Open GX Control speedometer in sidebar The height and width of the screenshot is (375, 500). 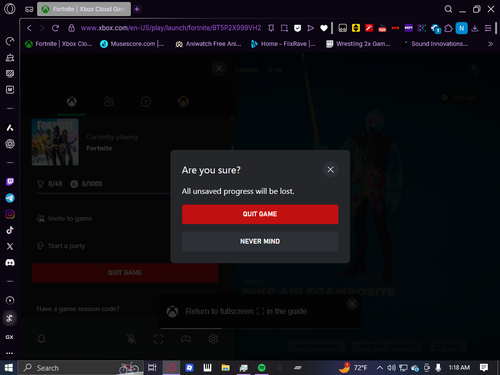point(10,41)
